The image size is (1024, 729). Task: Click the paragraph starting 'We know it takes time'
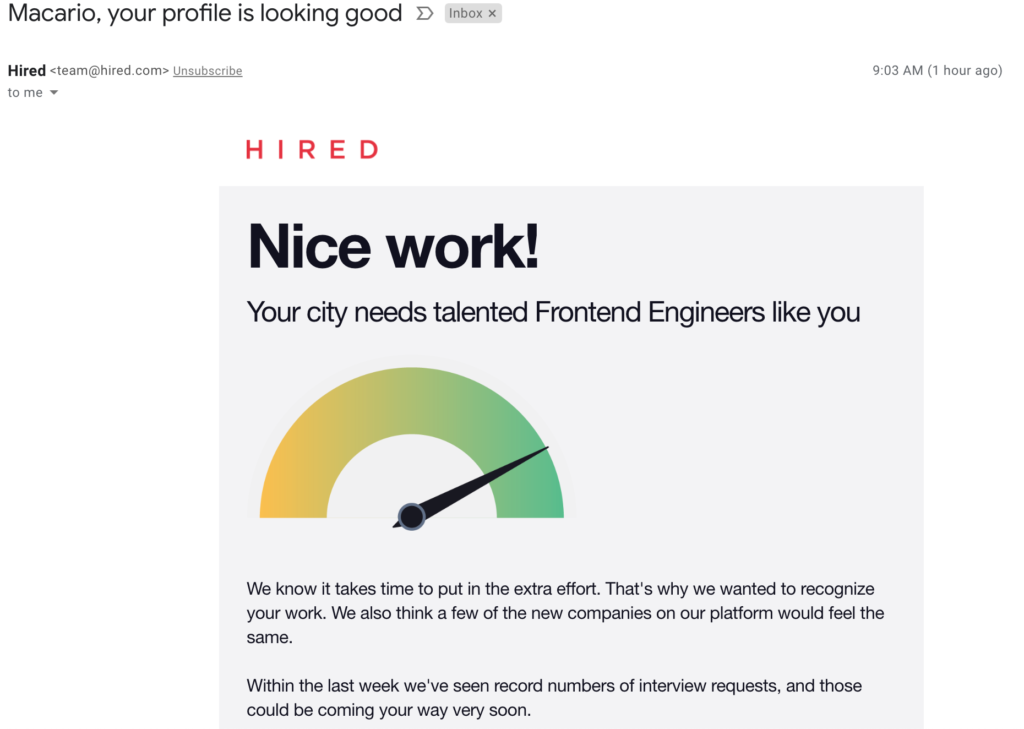pos(566,613)
